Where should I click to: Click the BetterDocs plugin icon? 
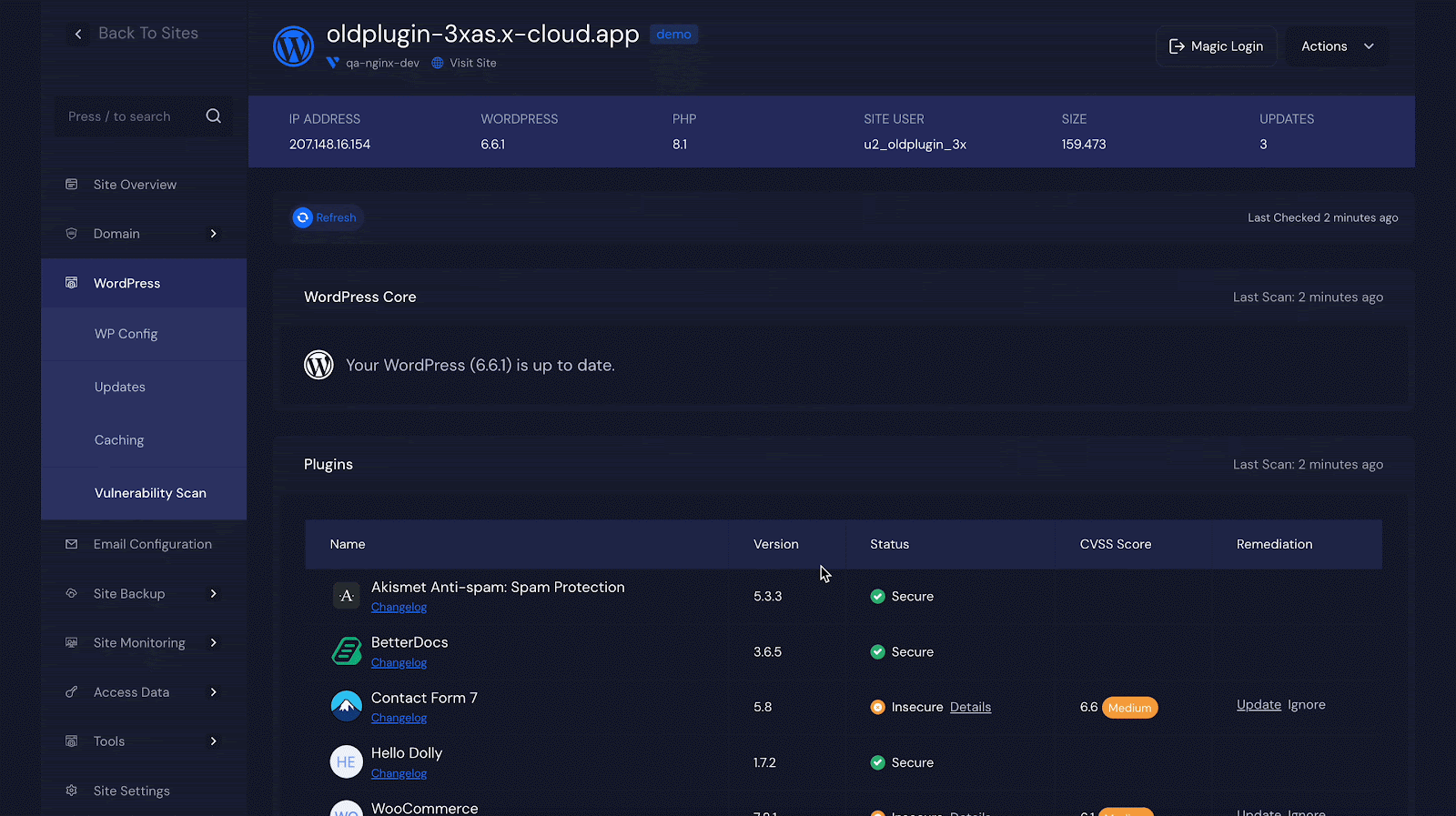(346, 651)
